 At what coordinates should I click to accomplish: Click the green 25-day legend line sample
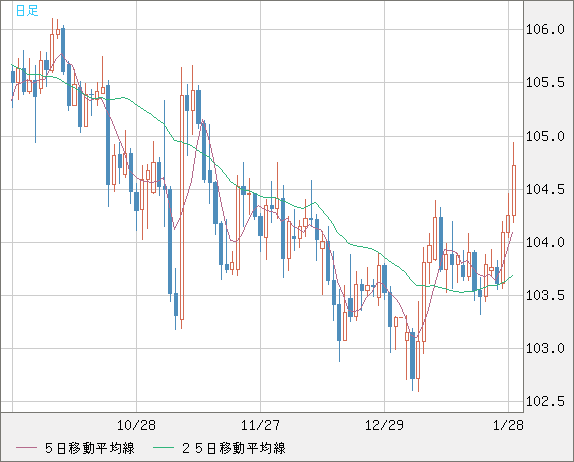click(163, 448)
